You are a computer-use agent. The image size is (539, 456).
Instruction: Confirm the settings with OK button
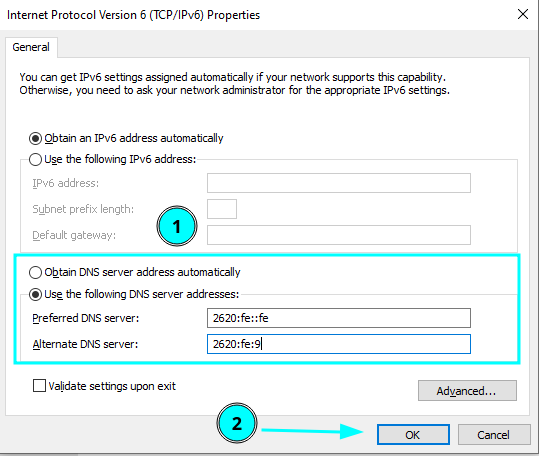coord(413,435)
